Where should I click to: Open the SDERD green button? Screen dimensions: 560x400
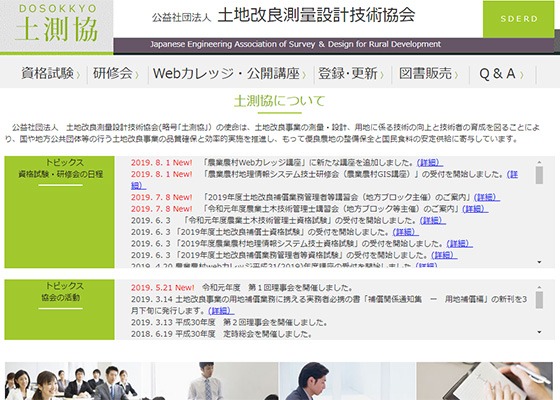click(x=519, y=19)
